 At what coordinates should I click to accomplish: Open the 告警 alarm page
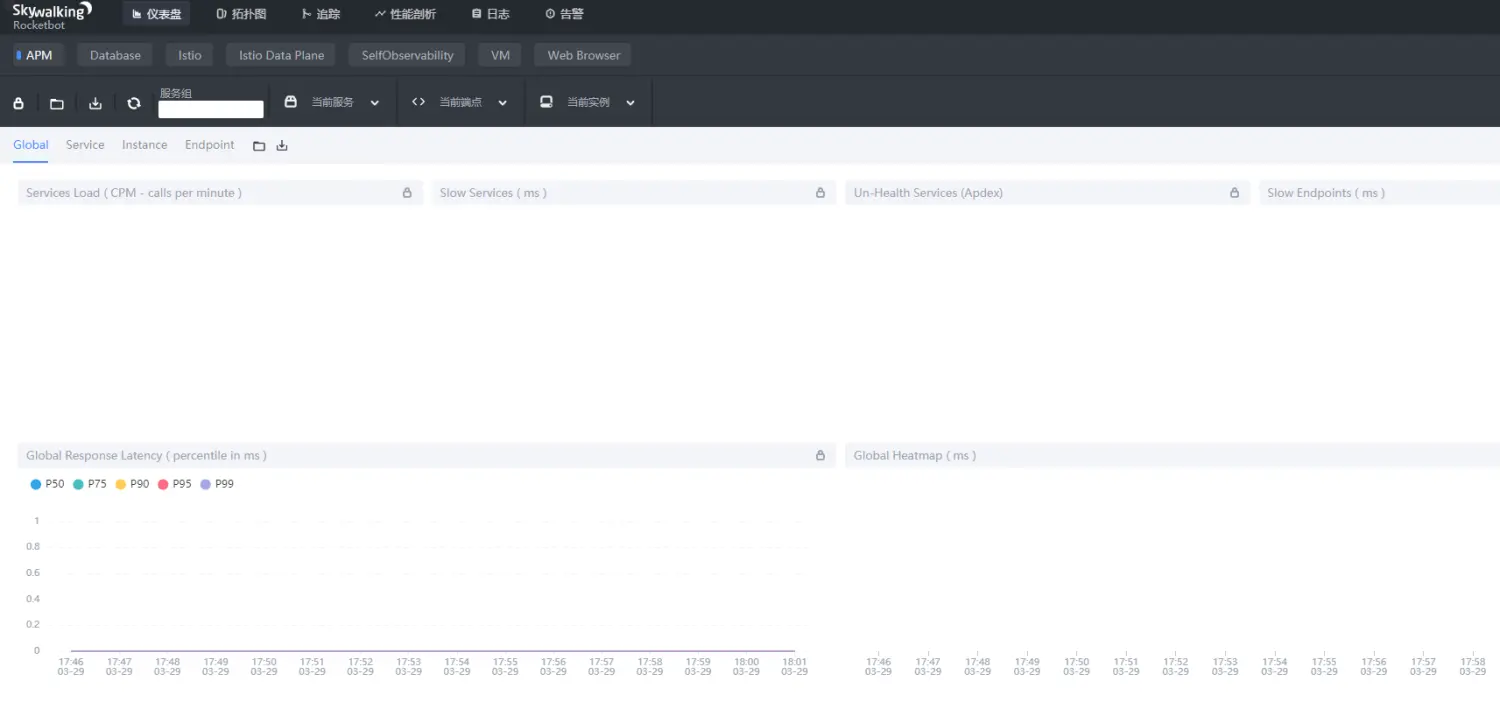564,14
